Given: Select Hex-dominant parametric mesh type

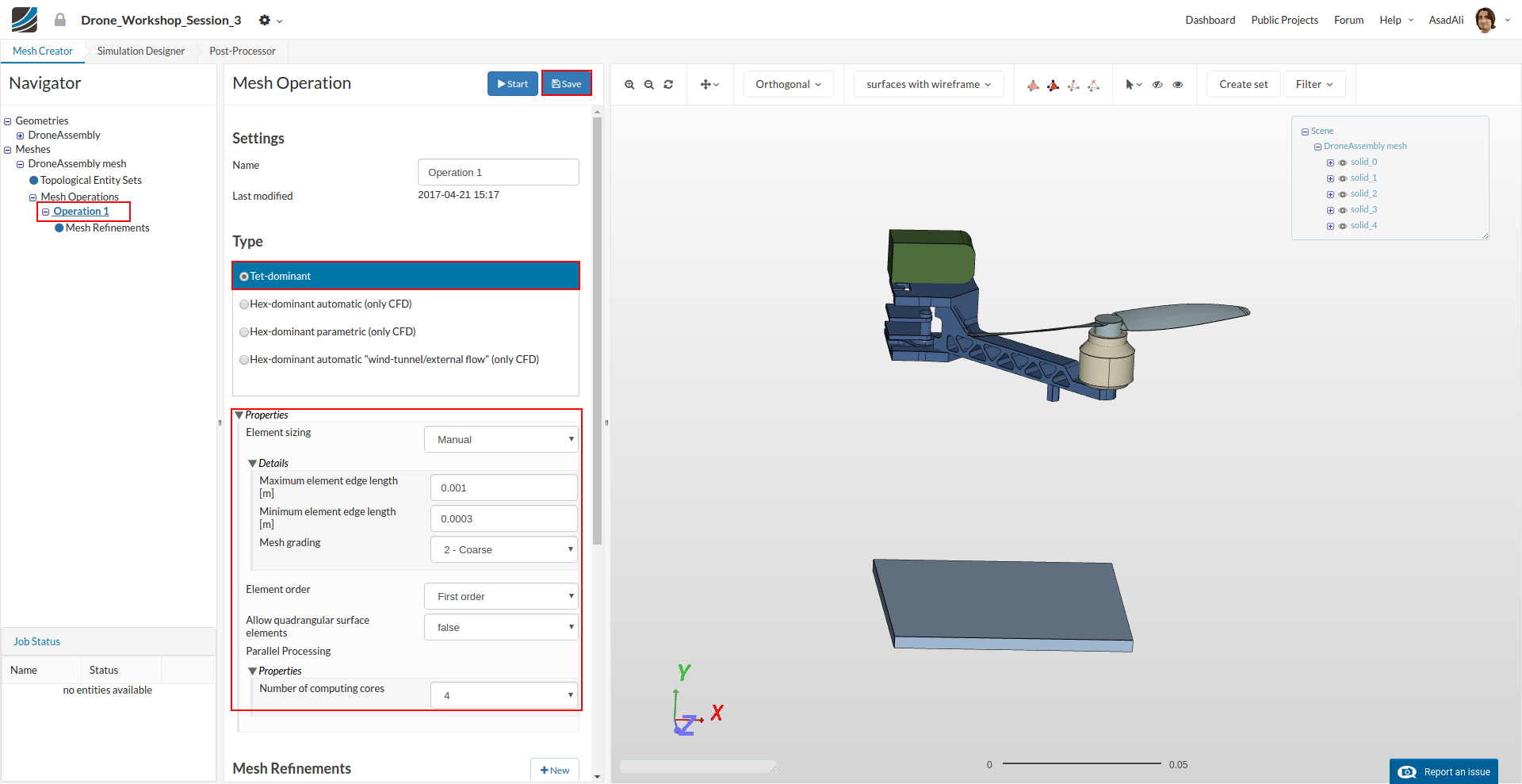Looking at the screenshot, I should click(244, 332).
